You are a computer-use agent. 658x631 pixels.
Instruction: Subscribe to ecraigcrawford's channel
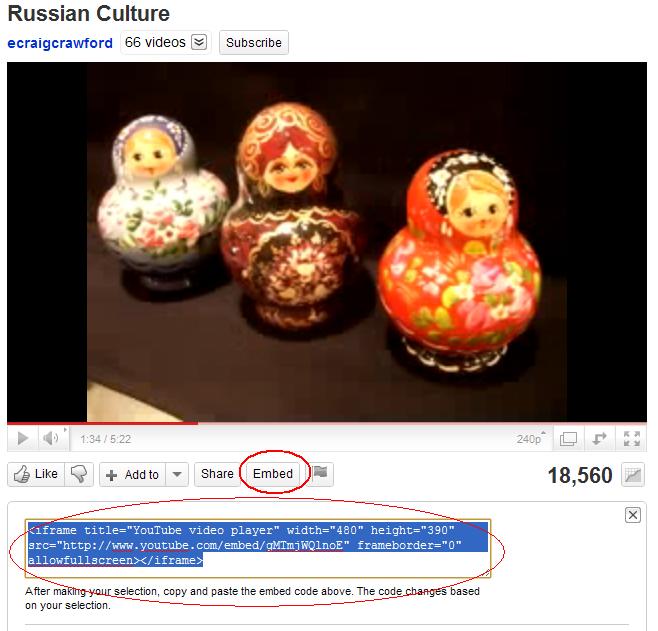tap(253, 42)
